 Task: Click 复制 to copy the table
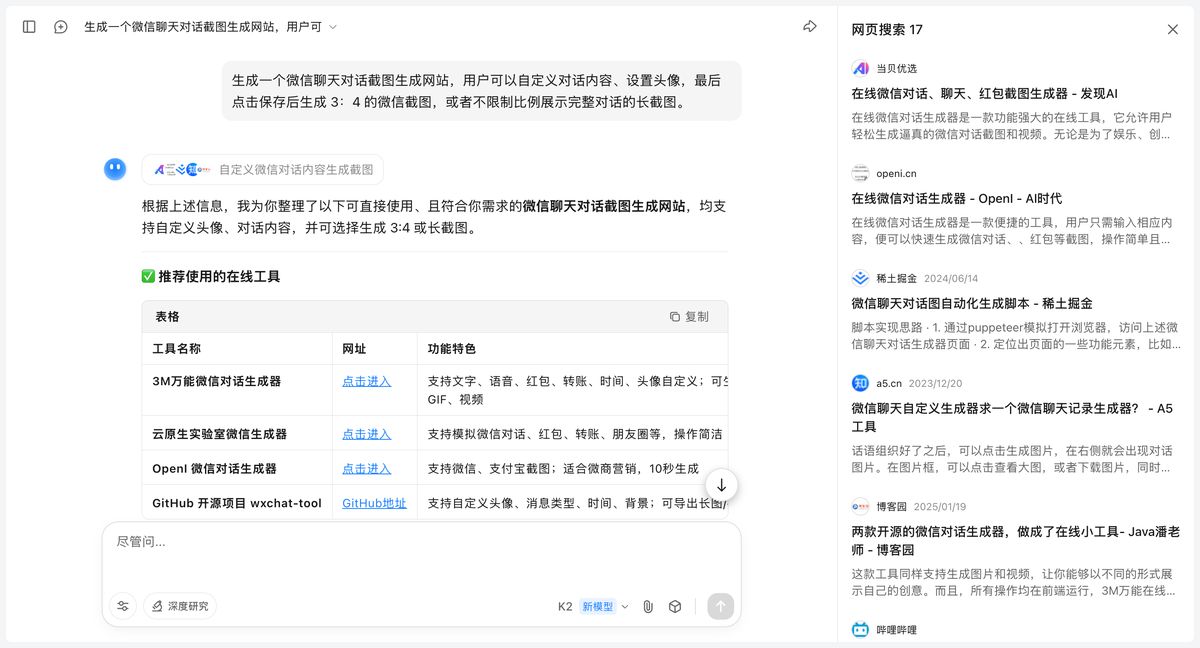click(x=691, y=316)
